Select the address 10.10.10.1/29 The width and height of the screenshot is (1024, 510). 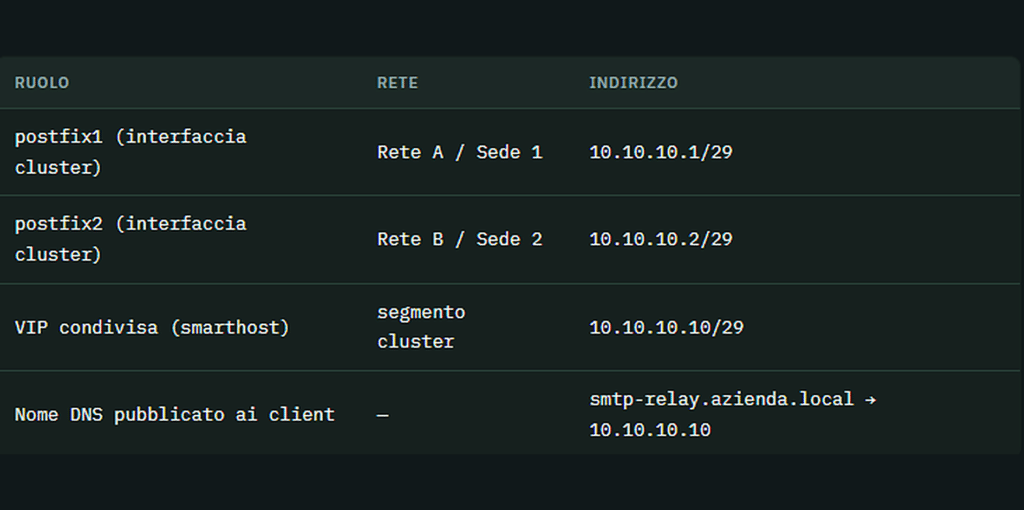coord(661,152)
